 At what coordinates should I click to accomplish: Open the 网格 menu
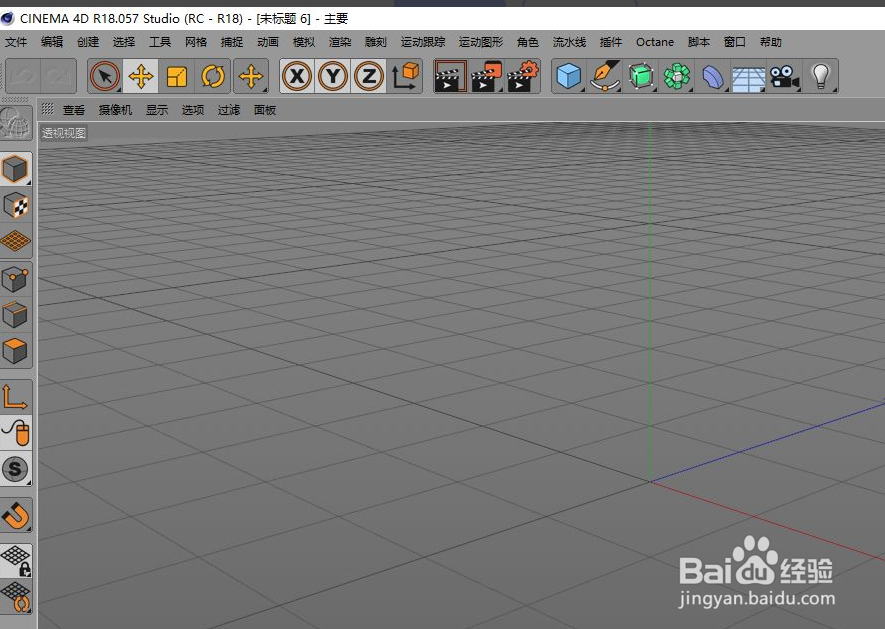tap(196, 42)
